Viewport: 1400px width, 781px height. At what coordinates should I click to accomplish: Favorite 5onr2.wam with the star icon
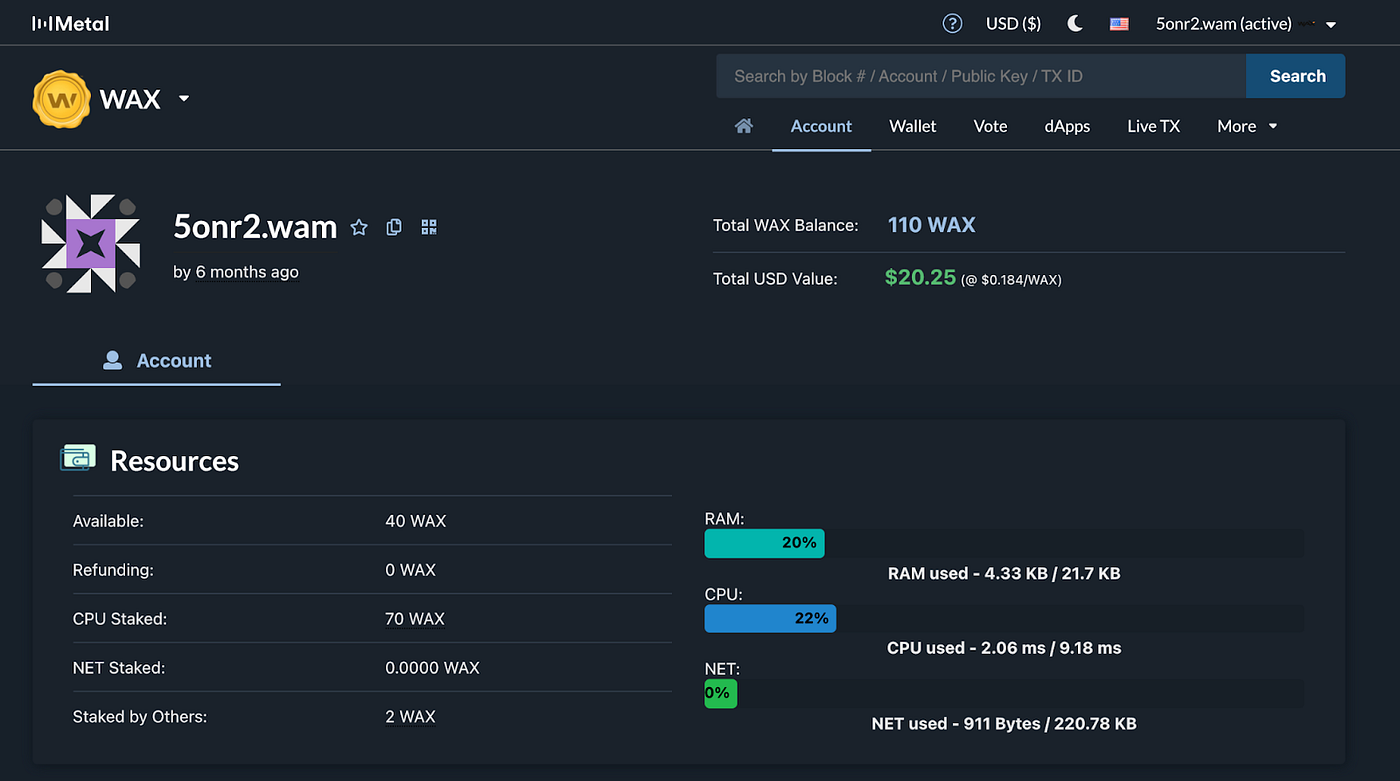tap(359, 227)
